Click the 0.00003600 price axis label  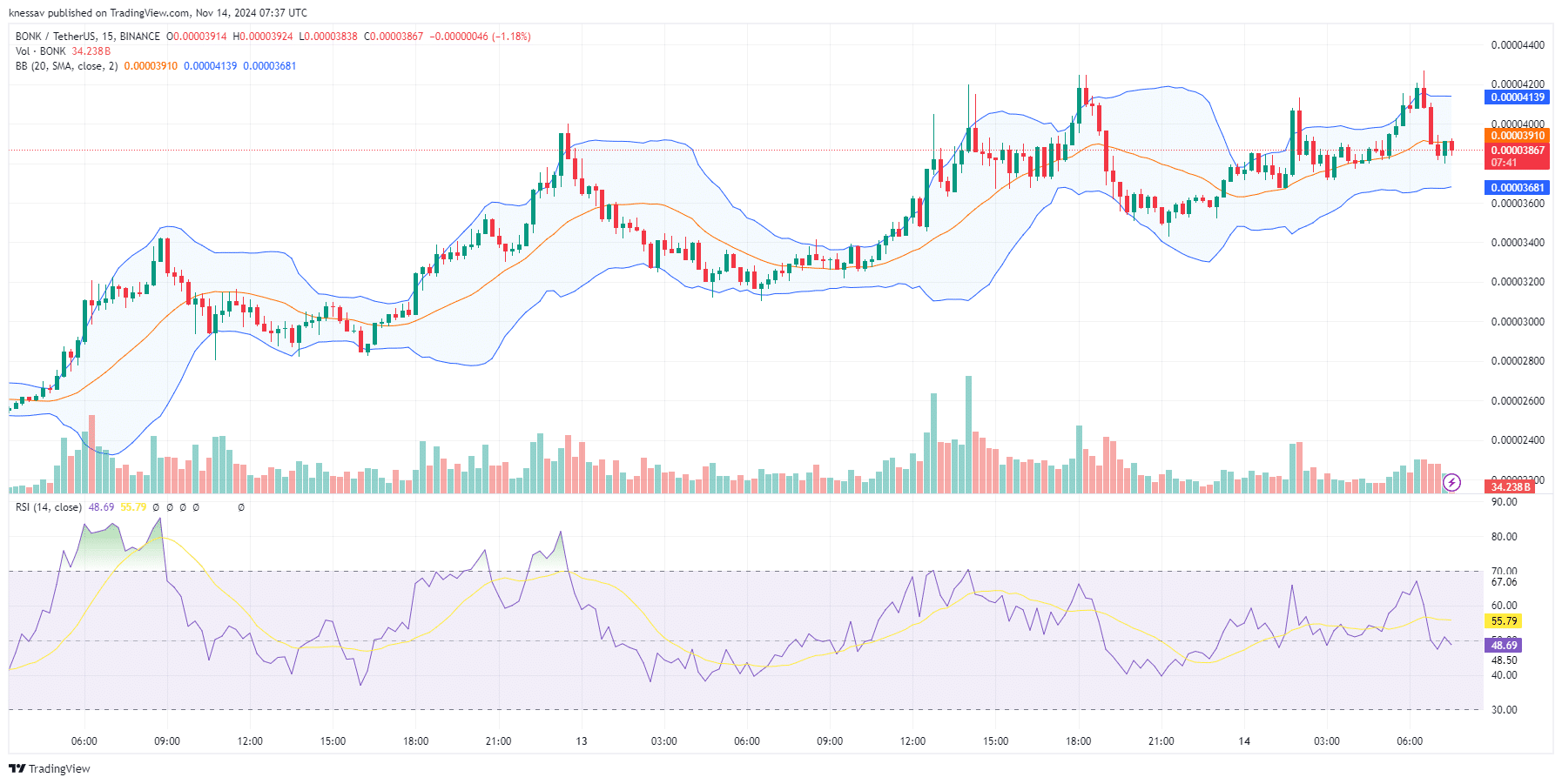coord(1518,204)
